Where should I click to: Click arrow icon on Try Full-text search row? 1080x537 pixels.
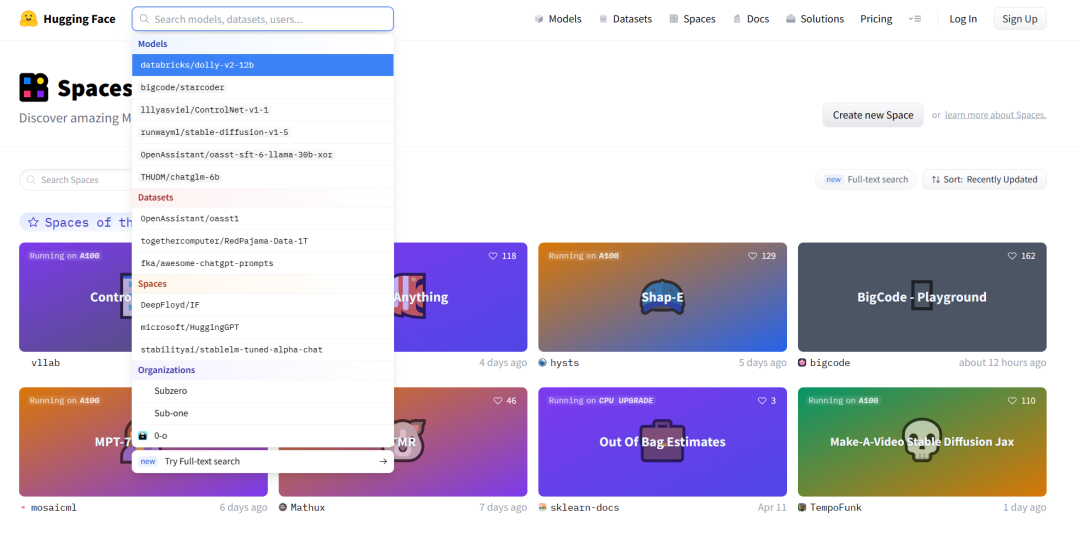tap(383, 461)
